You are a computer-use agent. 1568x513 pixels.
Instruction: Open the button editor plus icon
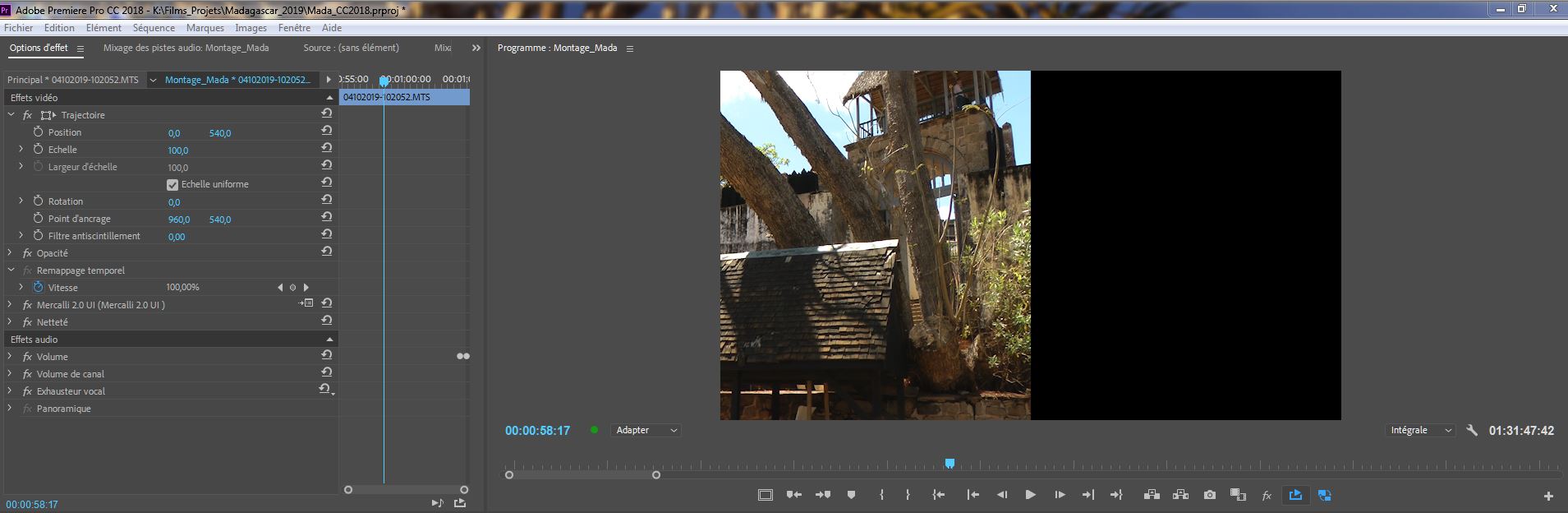coord(1548,496)
